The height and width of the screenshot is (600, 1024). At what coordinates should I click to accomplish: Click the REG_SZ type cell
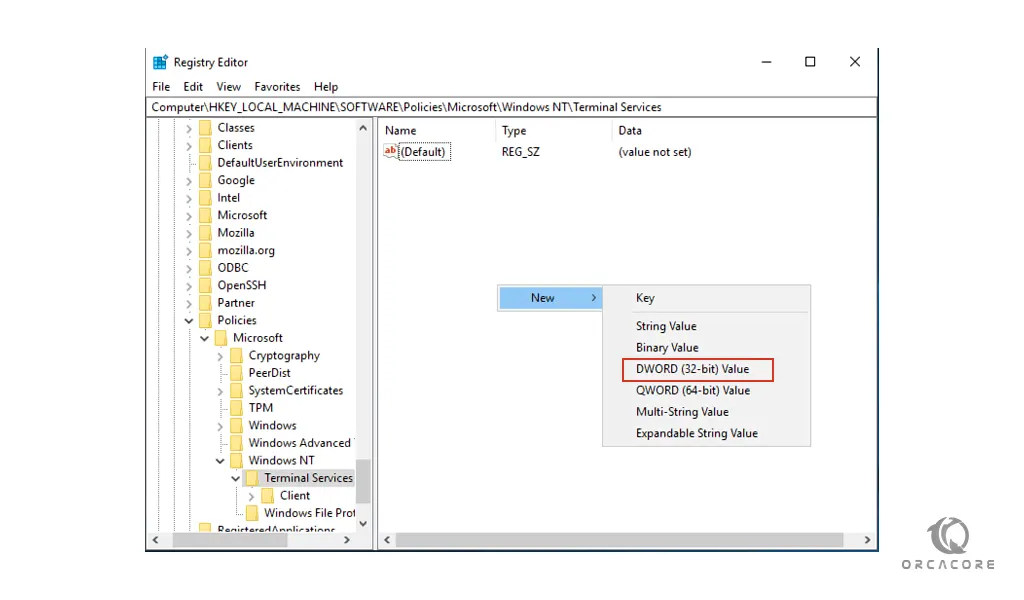(520, 152)
